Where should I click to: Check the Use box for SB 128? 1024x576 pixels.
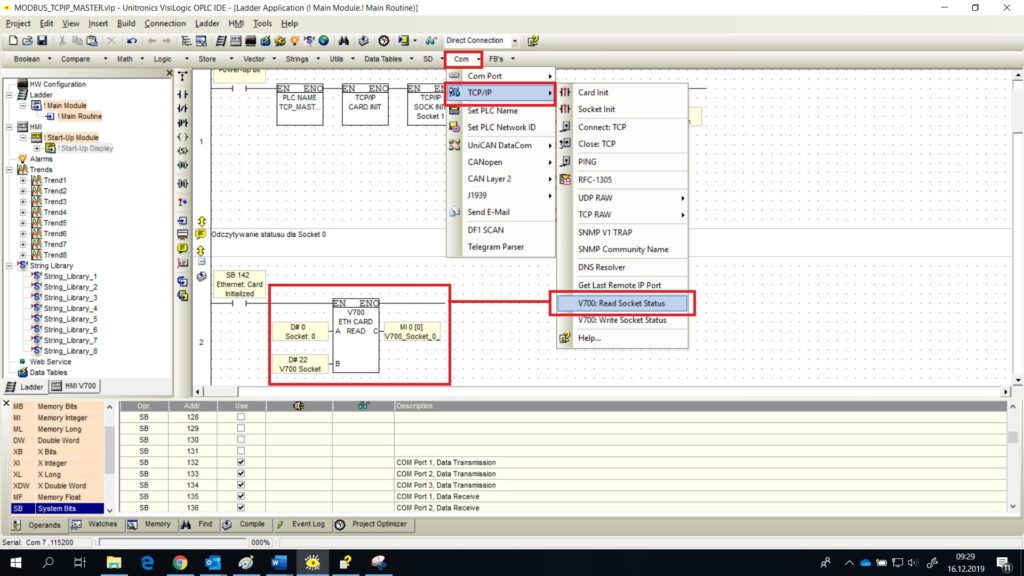point(241,417)
